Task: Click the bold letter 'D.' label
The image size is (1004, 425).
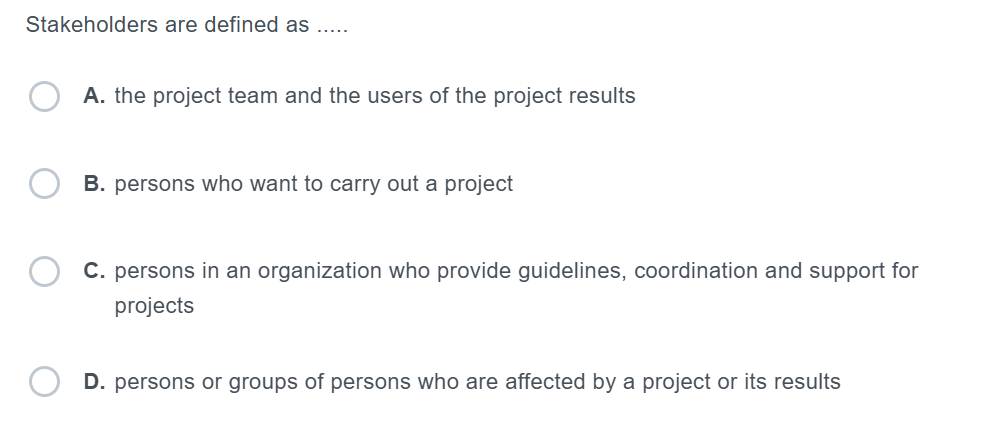Action: point(96,382)
